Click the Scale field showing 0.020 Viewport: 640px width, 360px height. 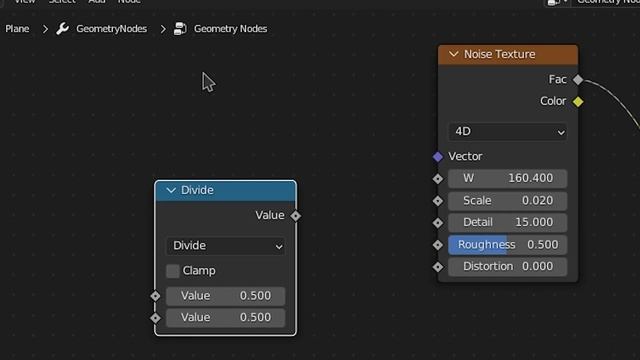(507, 201)
